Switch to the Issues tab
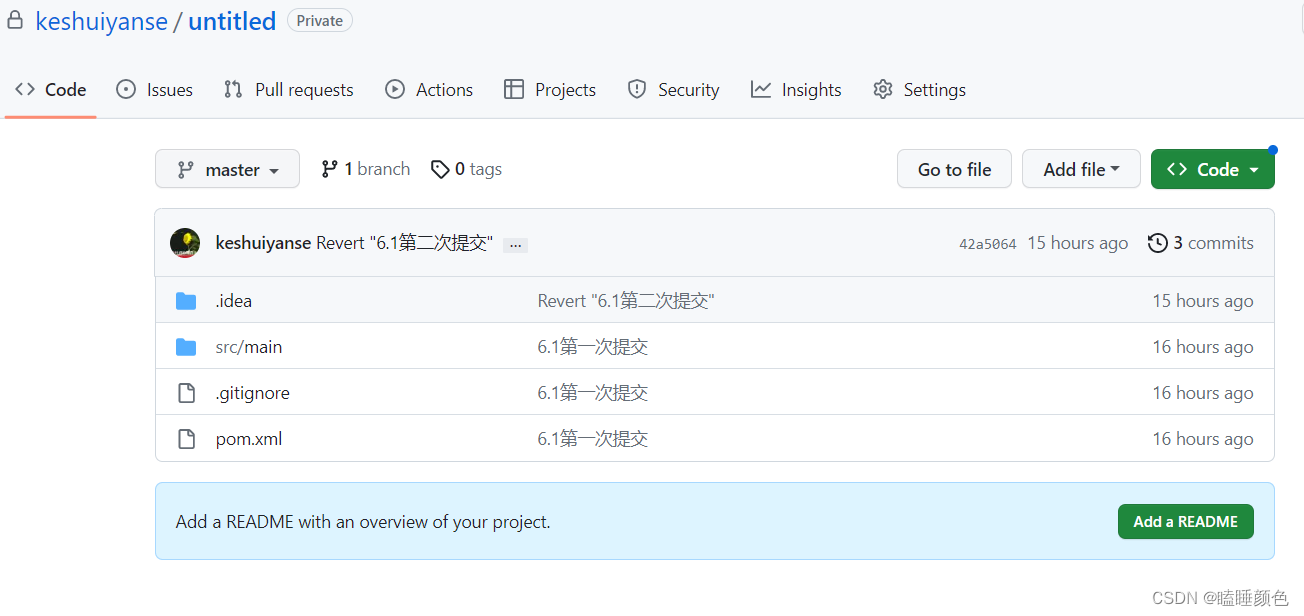The image size is (1304, 616). pyautogui.click(x=155, y=90)
